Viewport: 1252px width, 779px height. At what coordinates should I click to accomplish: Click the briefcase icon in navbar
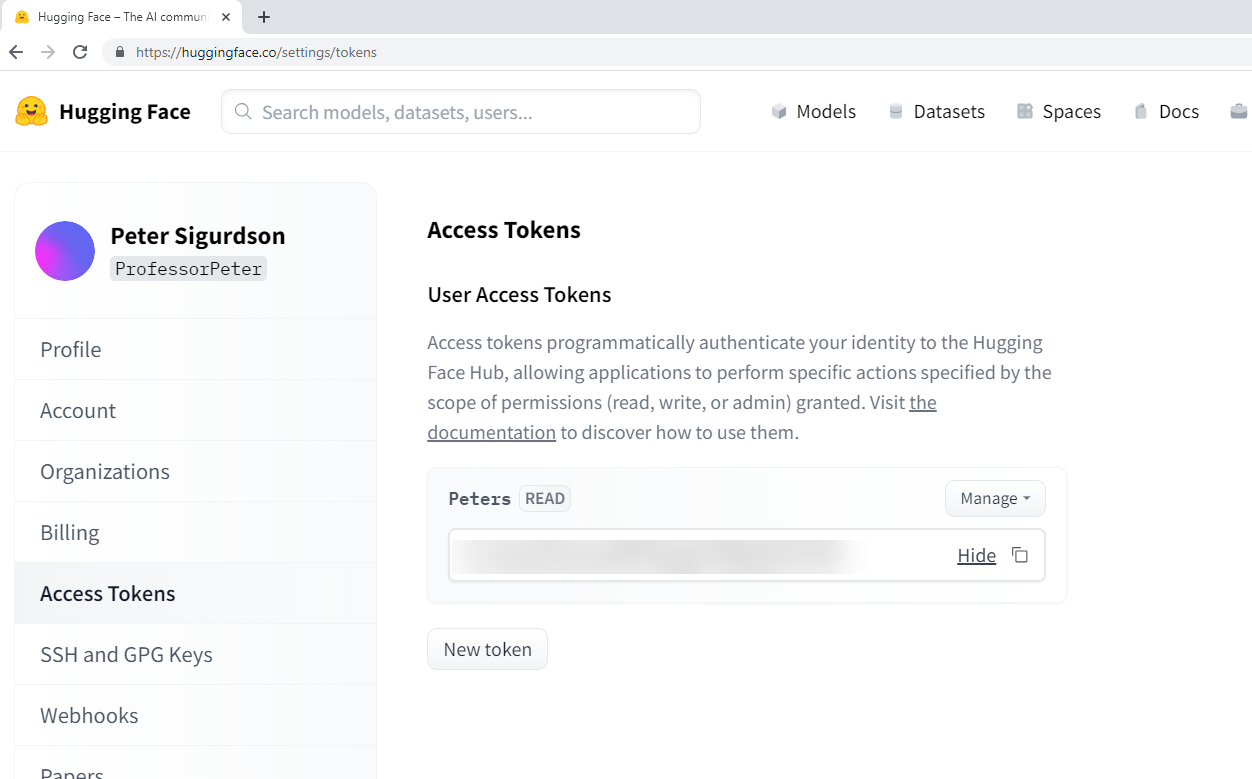1239,112
